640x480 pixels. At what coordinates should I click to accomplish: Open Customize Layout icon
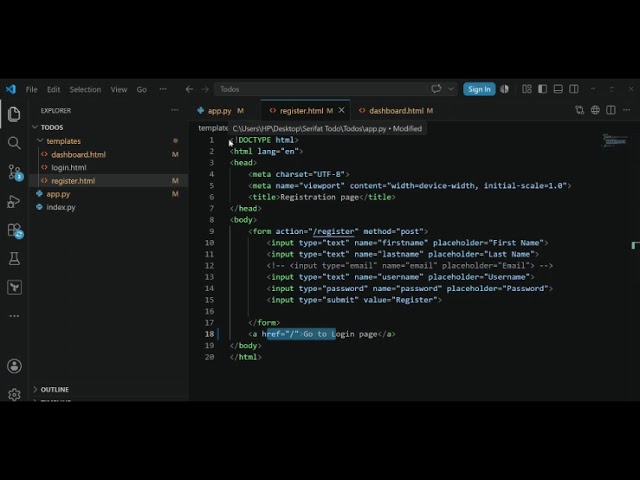[x=527, y=89]
